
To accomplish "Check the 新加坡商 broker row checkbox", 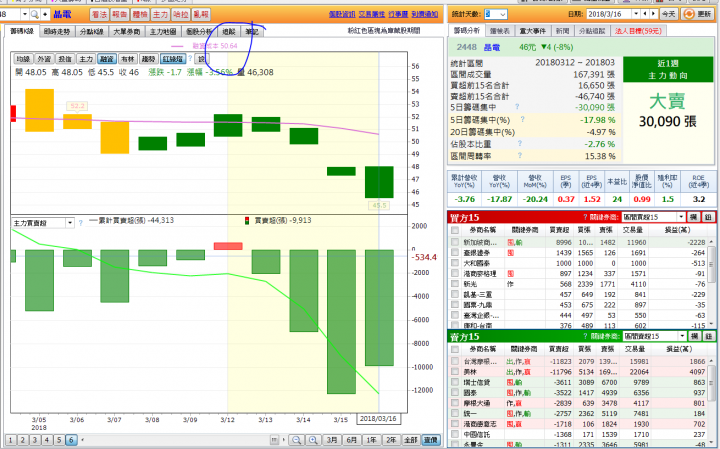I will tap(455, 242).
